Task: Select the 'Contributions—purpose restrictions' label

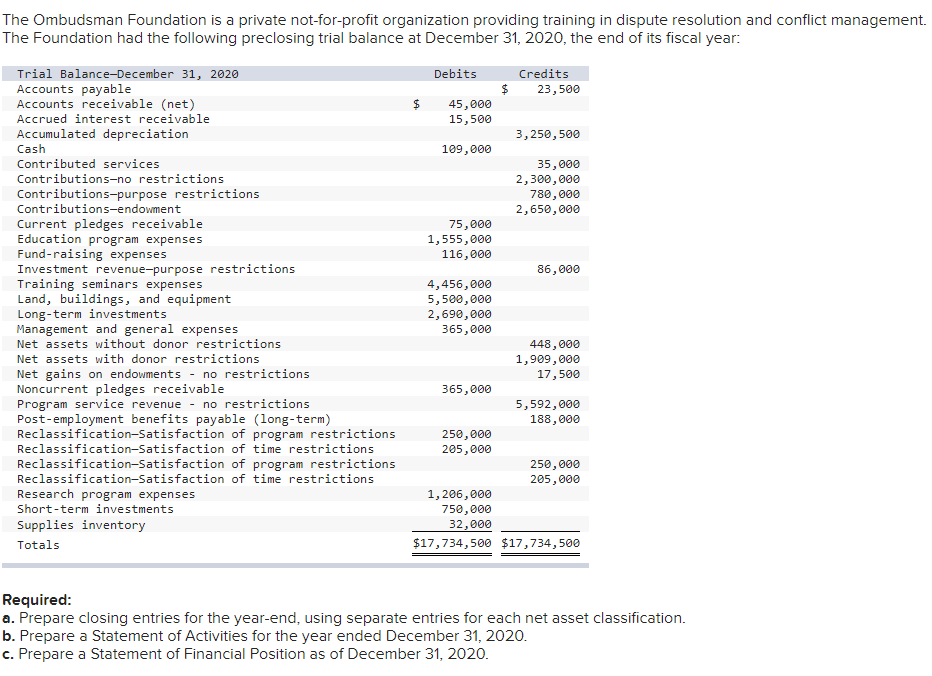Action: [138, 194]
